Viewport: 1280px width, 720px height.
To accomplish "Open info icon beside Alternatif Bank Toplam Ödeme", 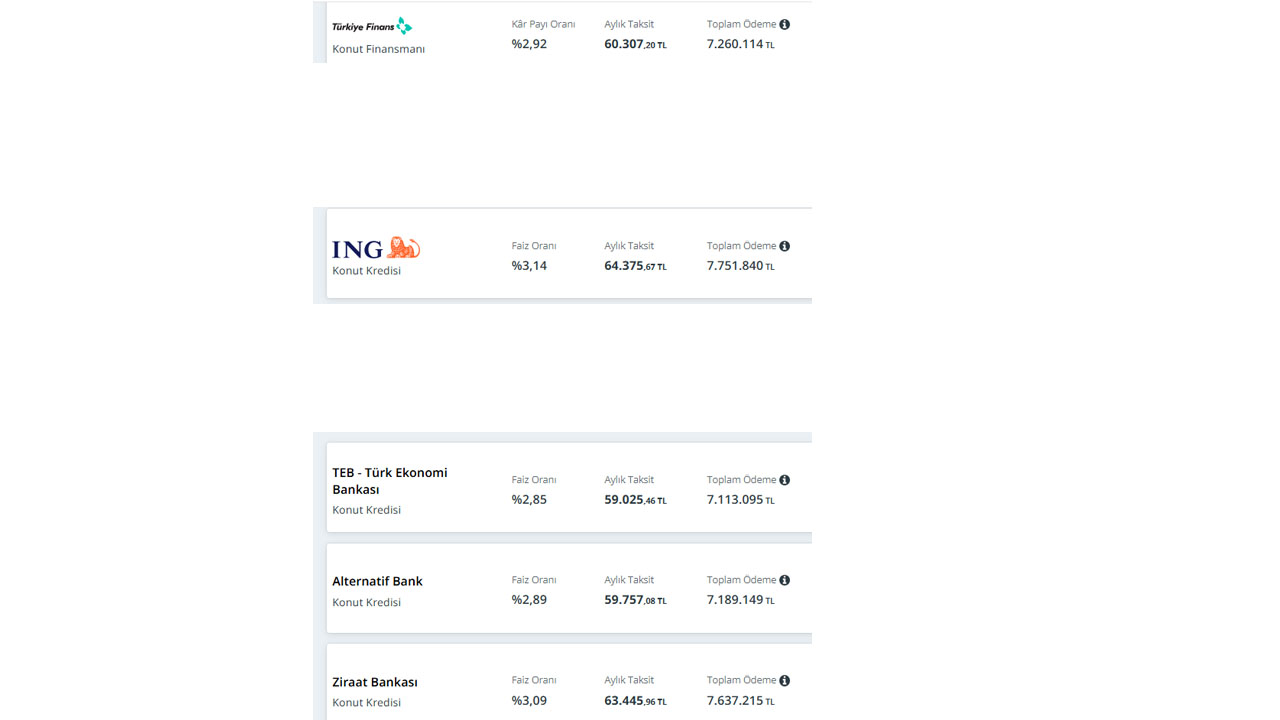I will [784, 580].
